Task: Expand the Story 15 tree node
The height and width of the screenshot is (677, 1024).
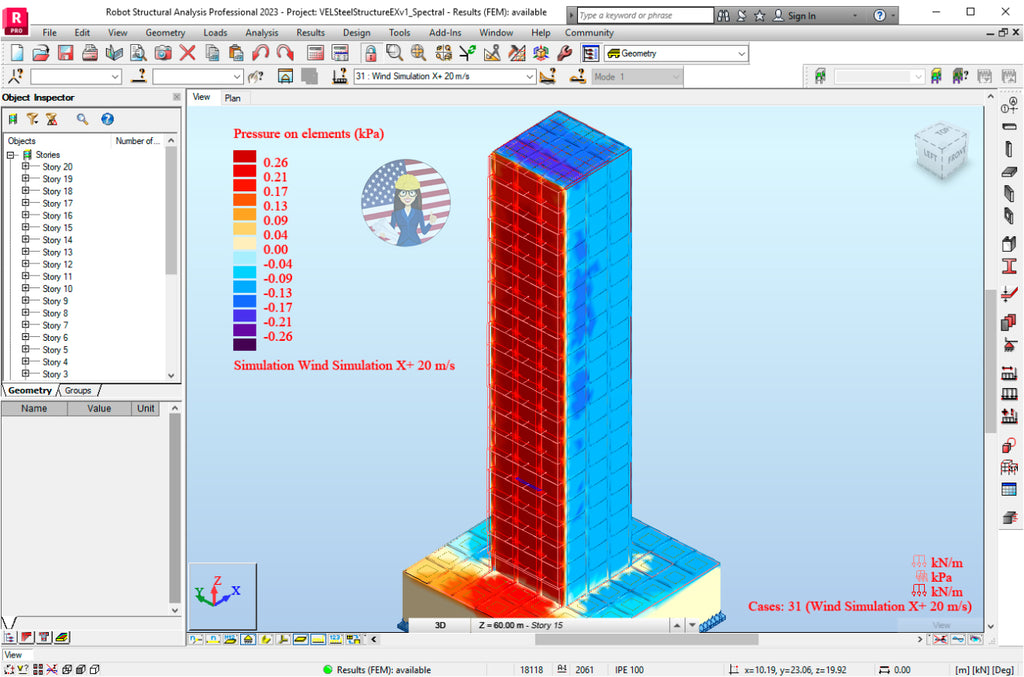Action: [25, 227]
